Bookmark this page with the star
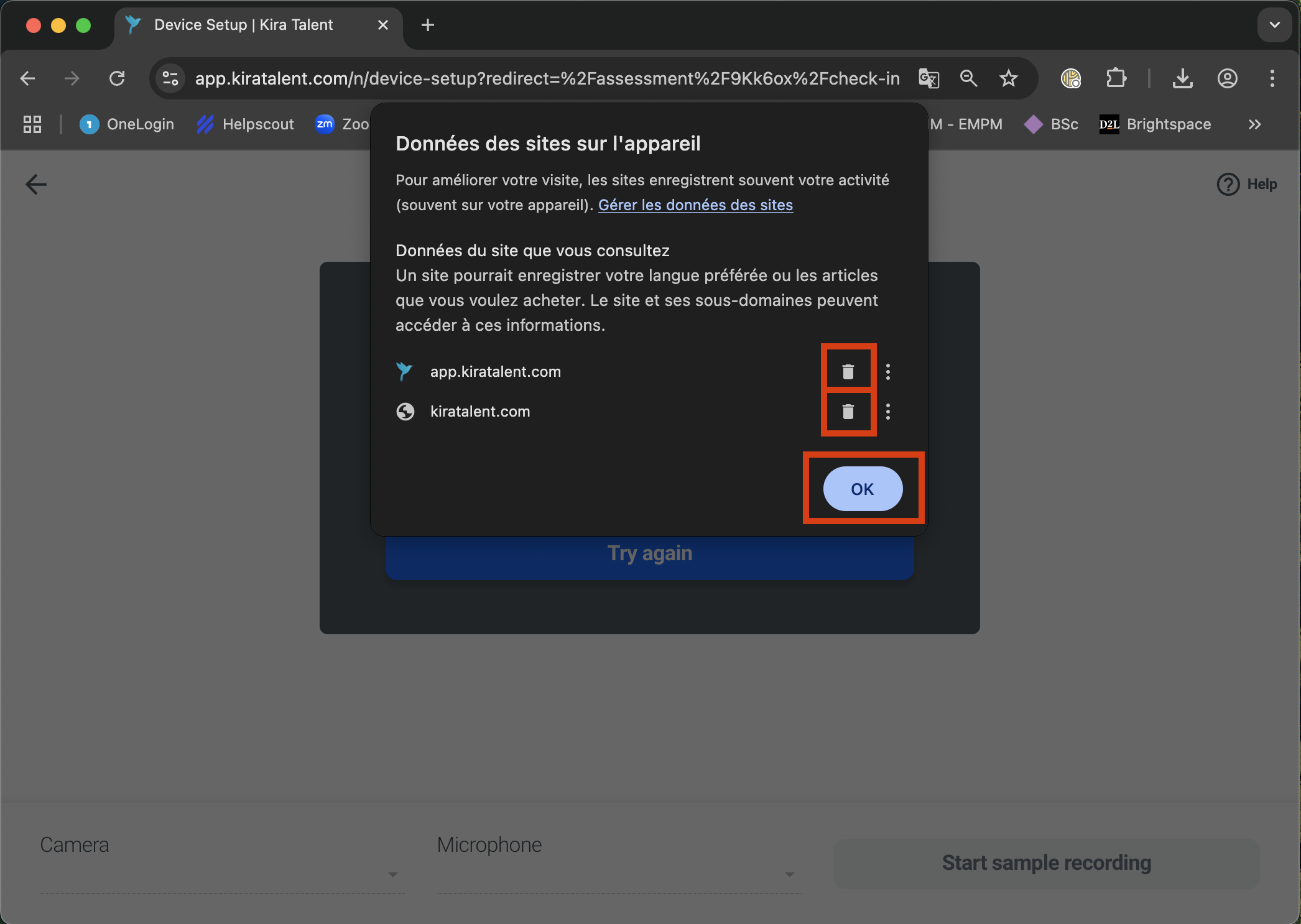Image resolution: width=1301 pixels, height=924 pixels. click(x=1008, y=78)
